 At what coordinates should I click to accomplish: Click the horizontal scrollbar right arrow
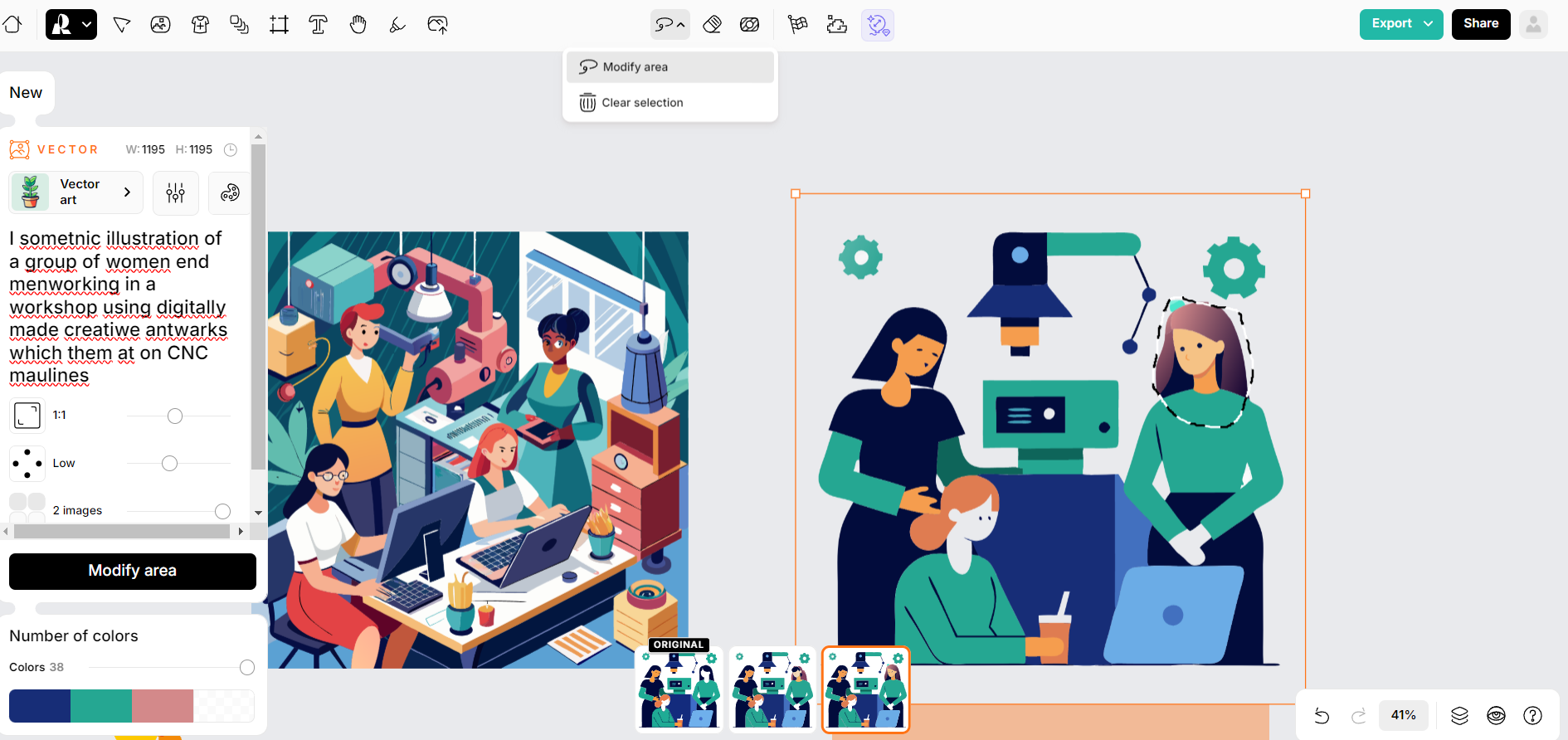(241, 531)
